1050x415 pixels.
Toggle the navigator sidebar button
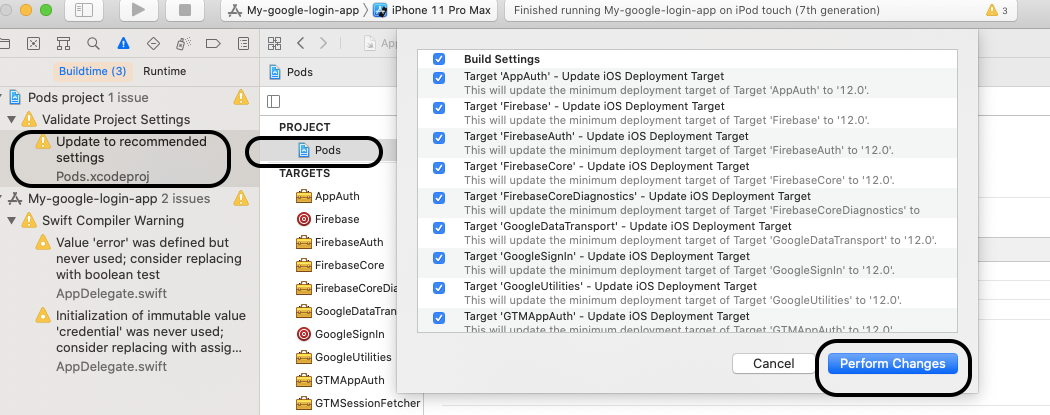pyautogui.click(x=84, y=10)
